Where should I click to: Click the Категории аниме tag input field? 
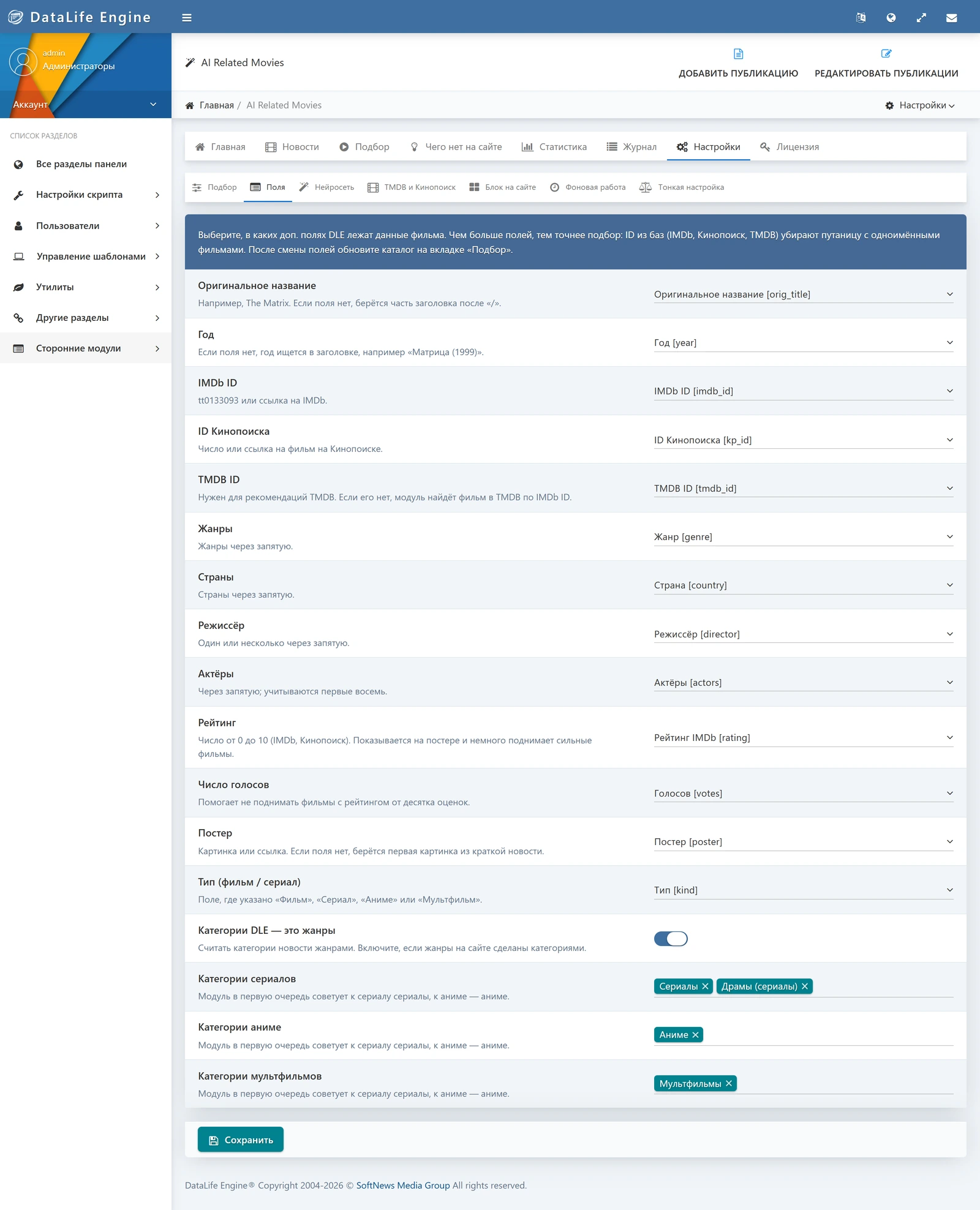tap(804, 1035)
